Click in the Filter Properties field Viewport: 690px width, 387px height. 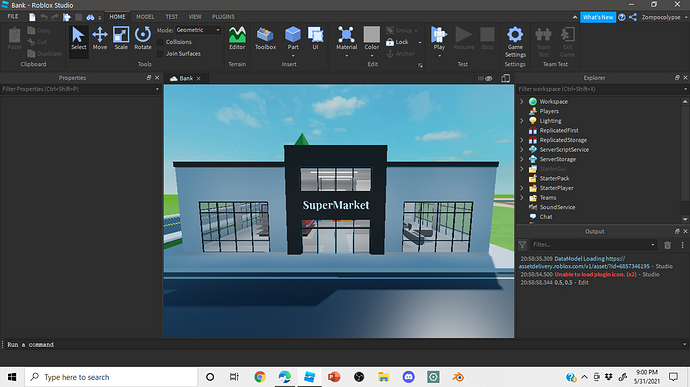[x=81, y=89]
